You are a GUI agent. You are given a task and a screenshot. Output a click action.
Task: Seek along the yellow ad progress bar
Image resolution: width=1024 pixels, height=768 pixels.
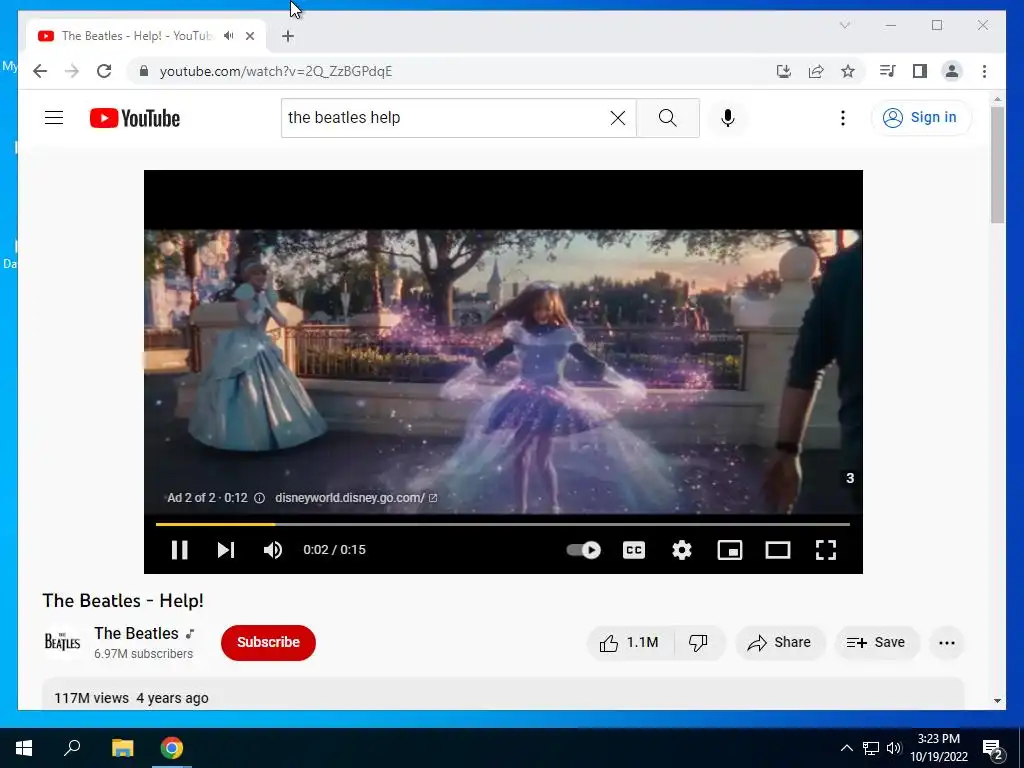(503, 524)
